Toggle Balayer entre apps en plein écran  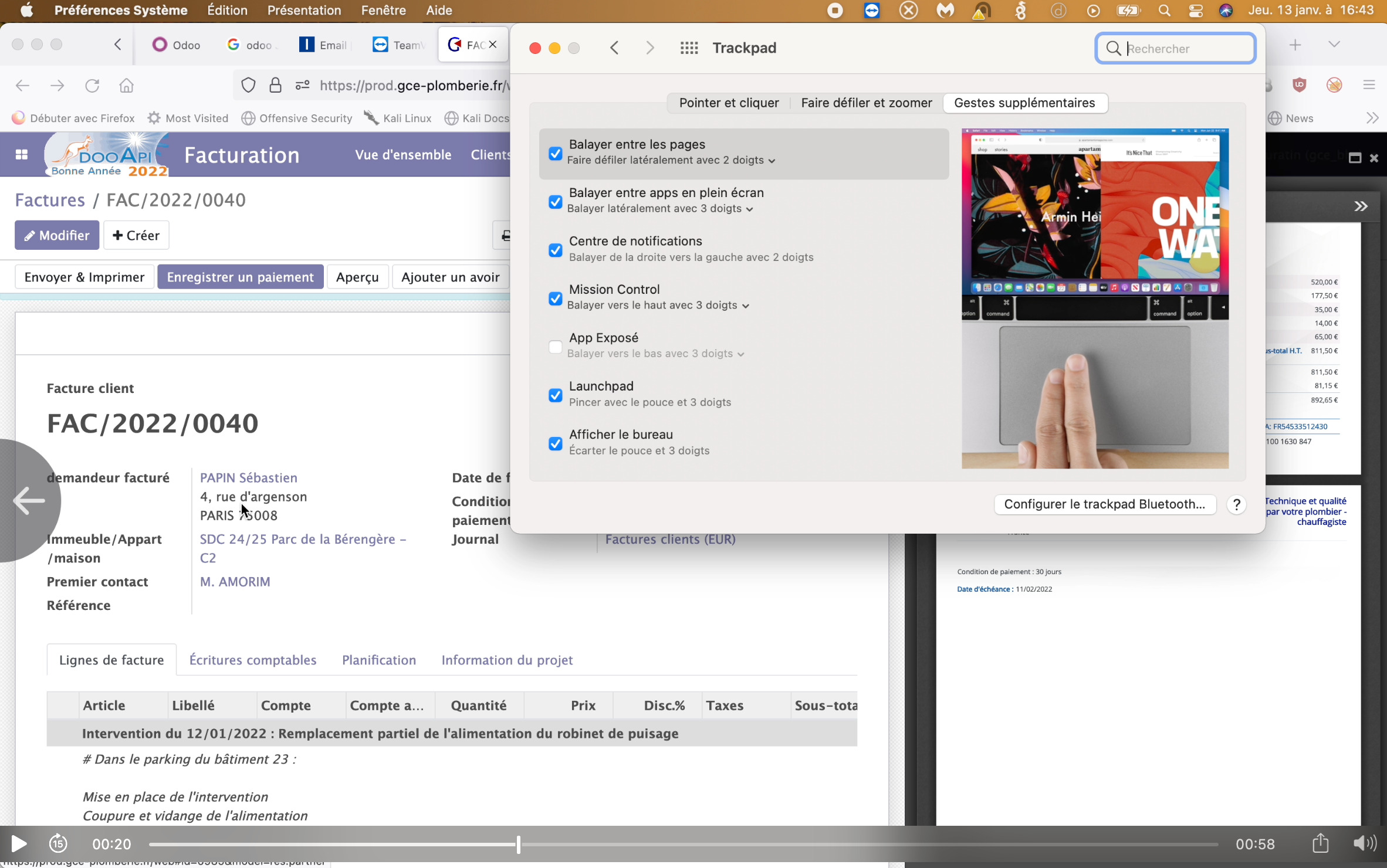pyautogui.click(x=555, y=202)
